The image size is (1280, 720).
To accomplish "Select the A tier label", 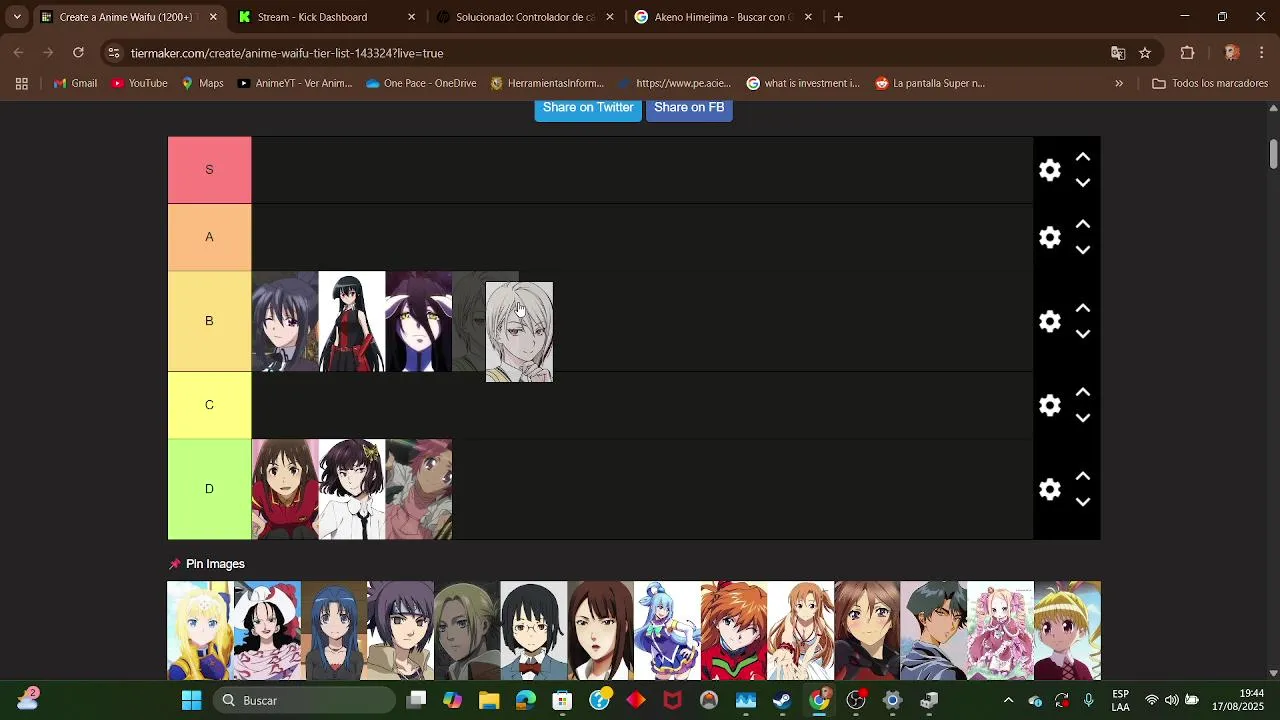I will (209, 237).
